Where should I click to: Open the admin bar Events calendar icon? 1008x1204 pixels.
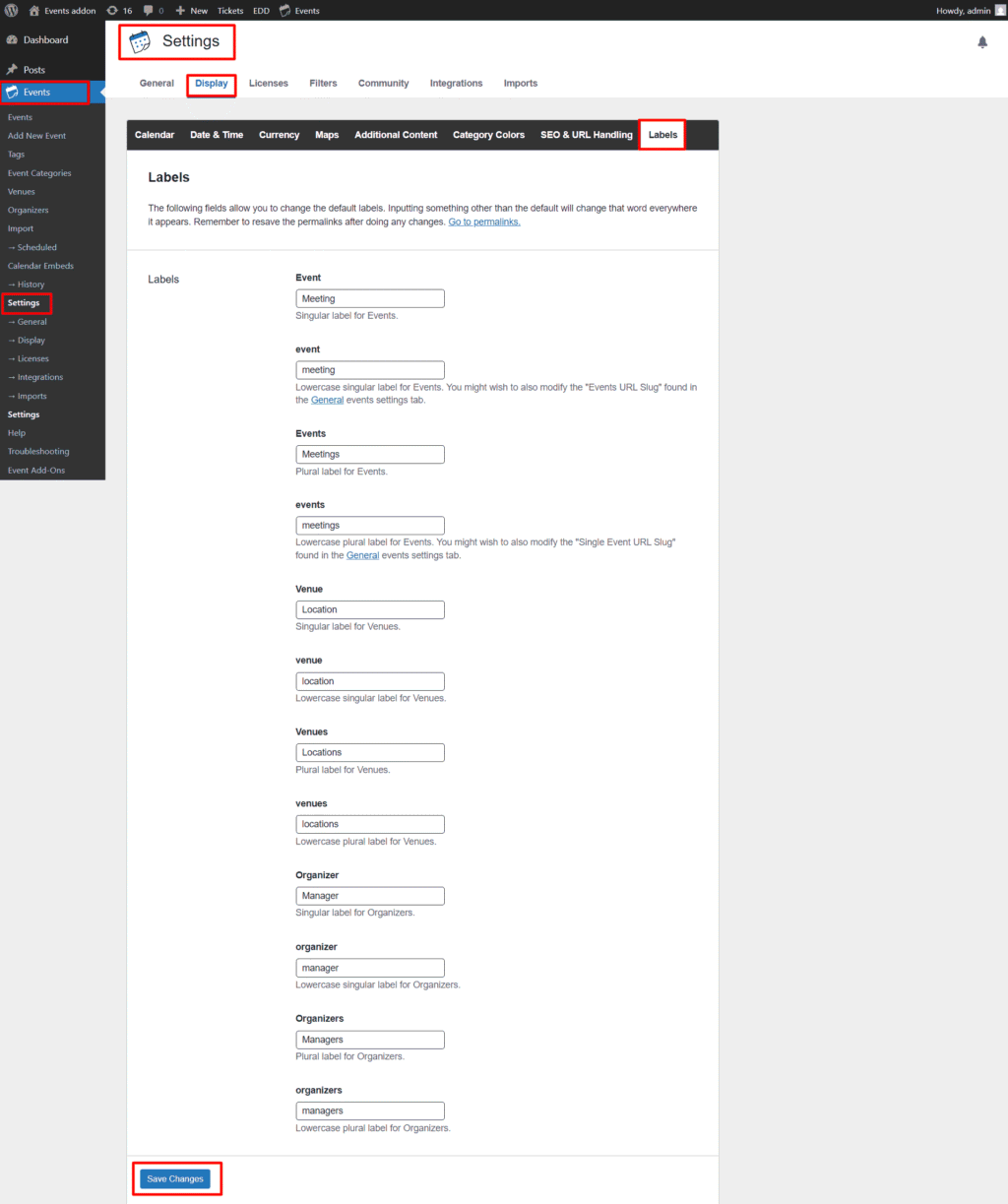pyautogui.click(x=284, y=10)
